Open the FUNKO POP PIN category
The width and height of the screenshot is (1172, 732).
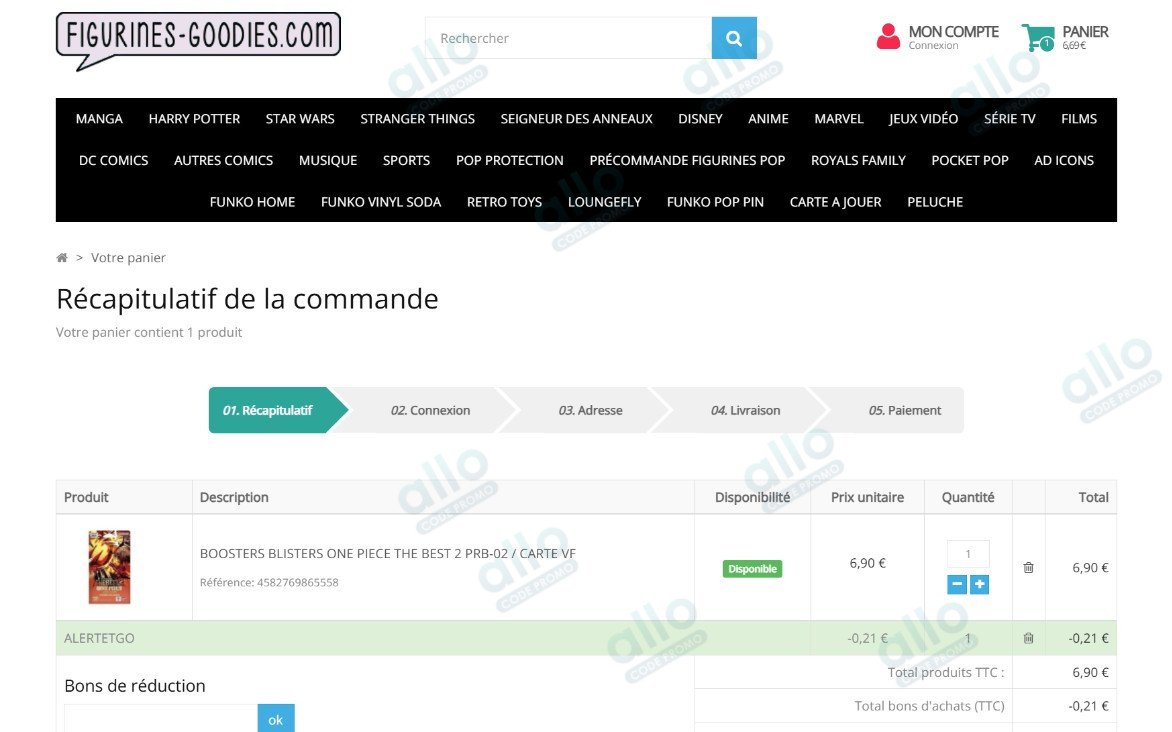[x=715, y=203]
